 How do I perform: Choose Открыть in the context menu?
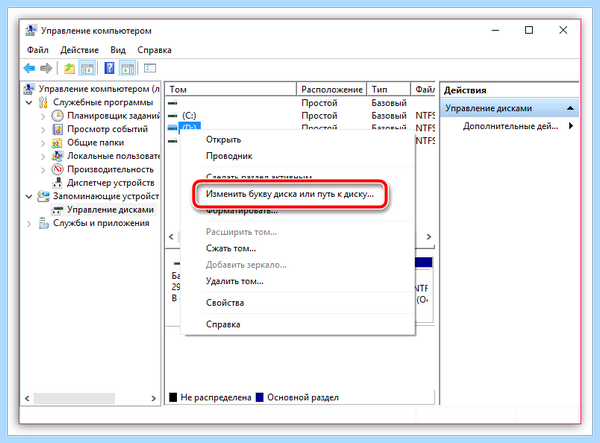(x=298, y=140)
